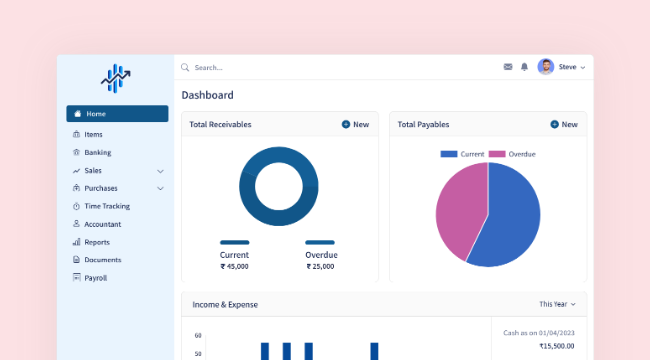The height and width of the screenshot is (360, 650).
Task: Click the ₹ 25,000 overdue amount
Action: (x=320, y=266)
